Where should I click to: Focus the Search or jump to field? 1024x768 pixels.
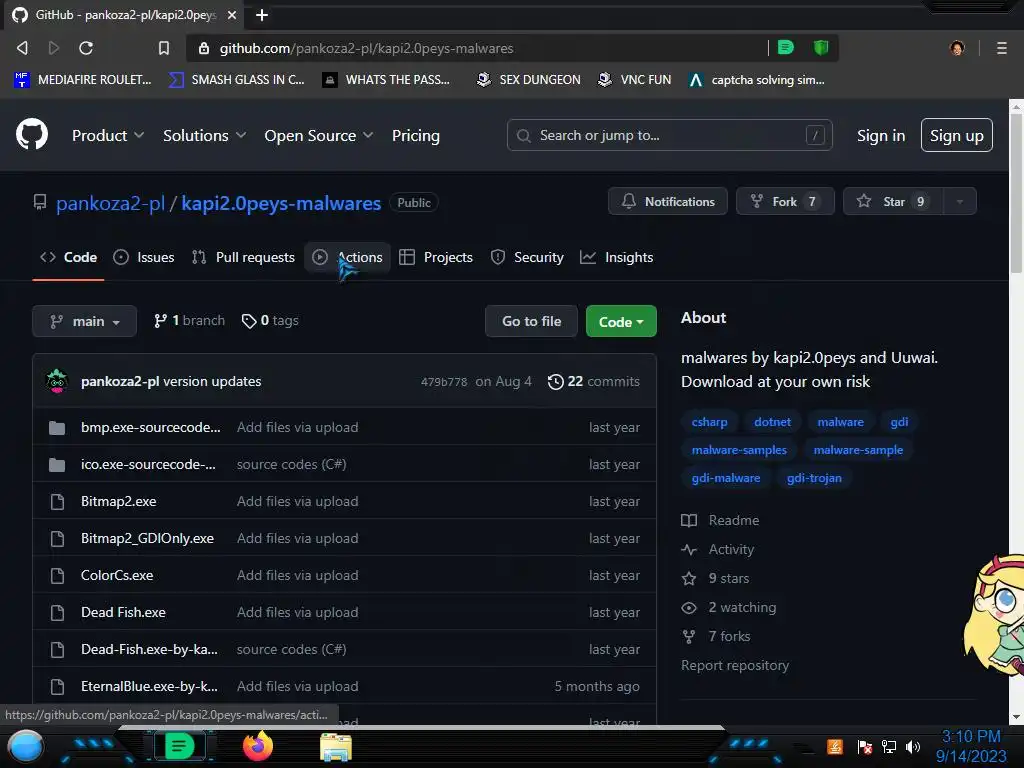point(669,135)
